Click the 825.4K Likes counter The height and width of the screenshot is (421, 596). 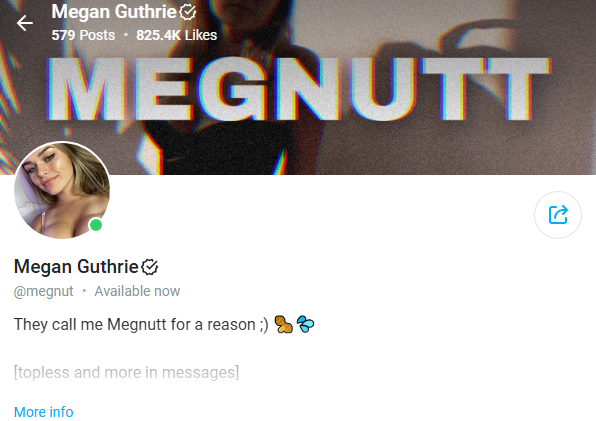177,35
